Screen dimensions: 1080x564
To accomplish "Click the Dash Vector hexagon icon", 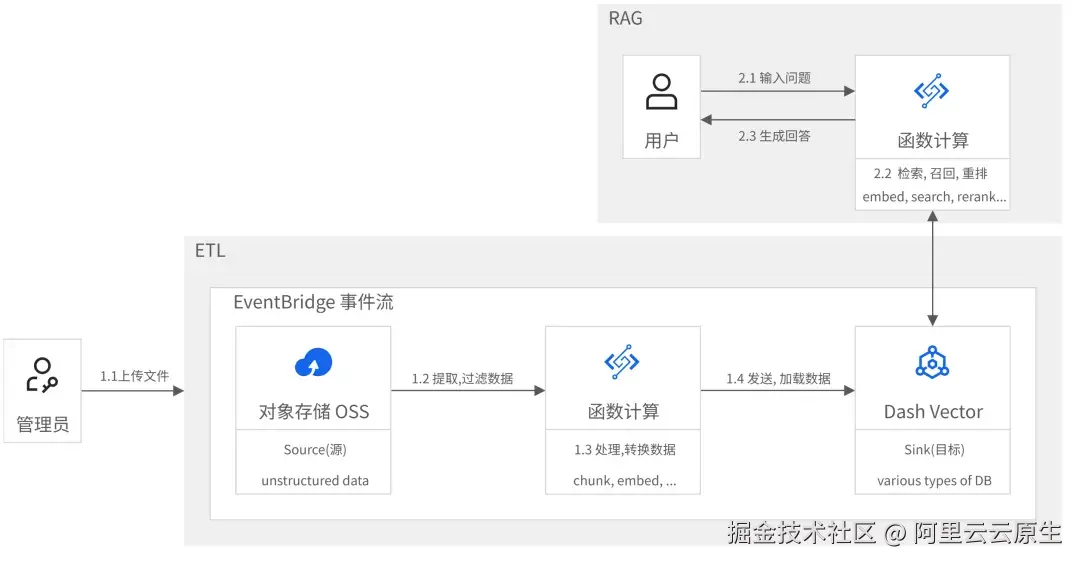I will point(932,362).
